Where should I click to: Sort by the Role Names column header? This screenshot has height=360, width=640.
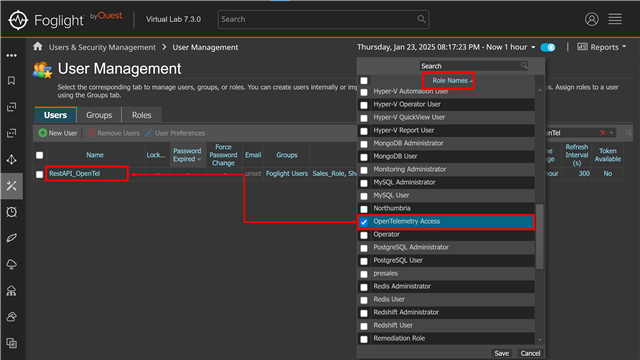(450, 80)
